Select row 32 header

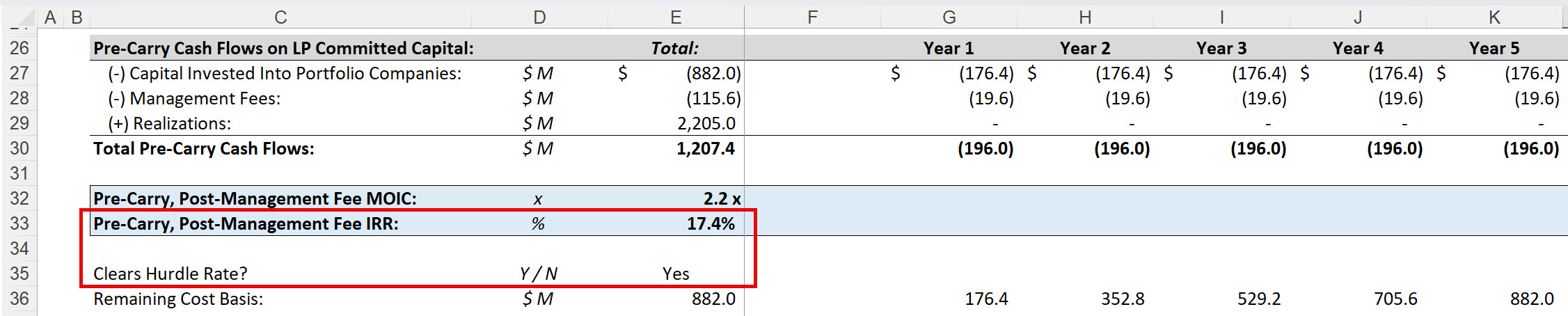19,198
